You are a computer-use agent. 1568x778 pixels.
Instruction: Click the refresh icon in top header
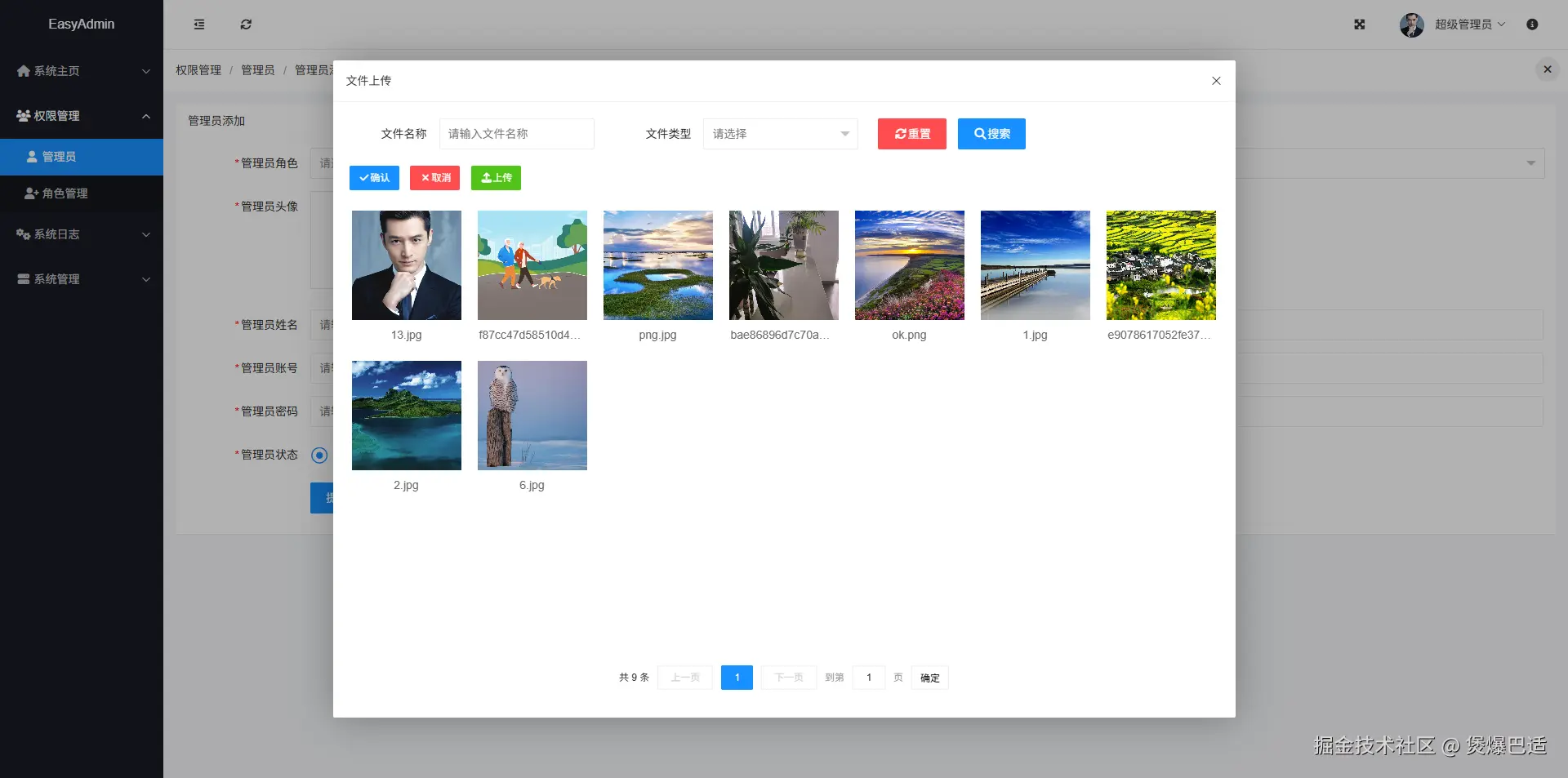point(246,24)
